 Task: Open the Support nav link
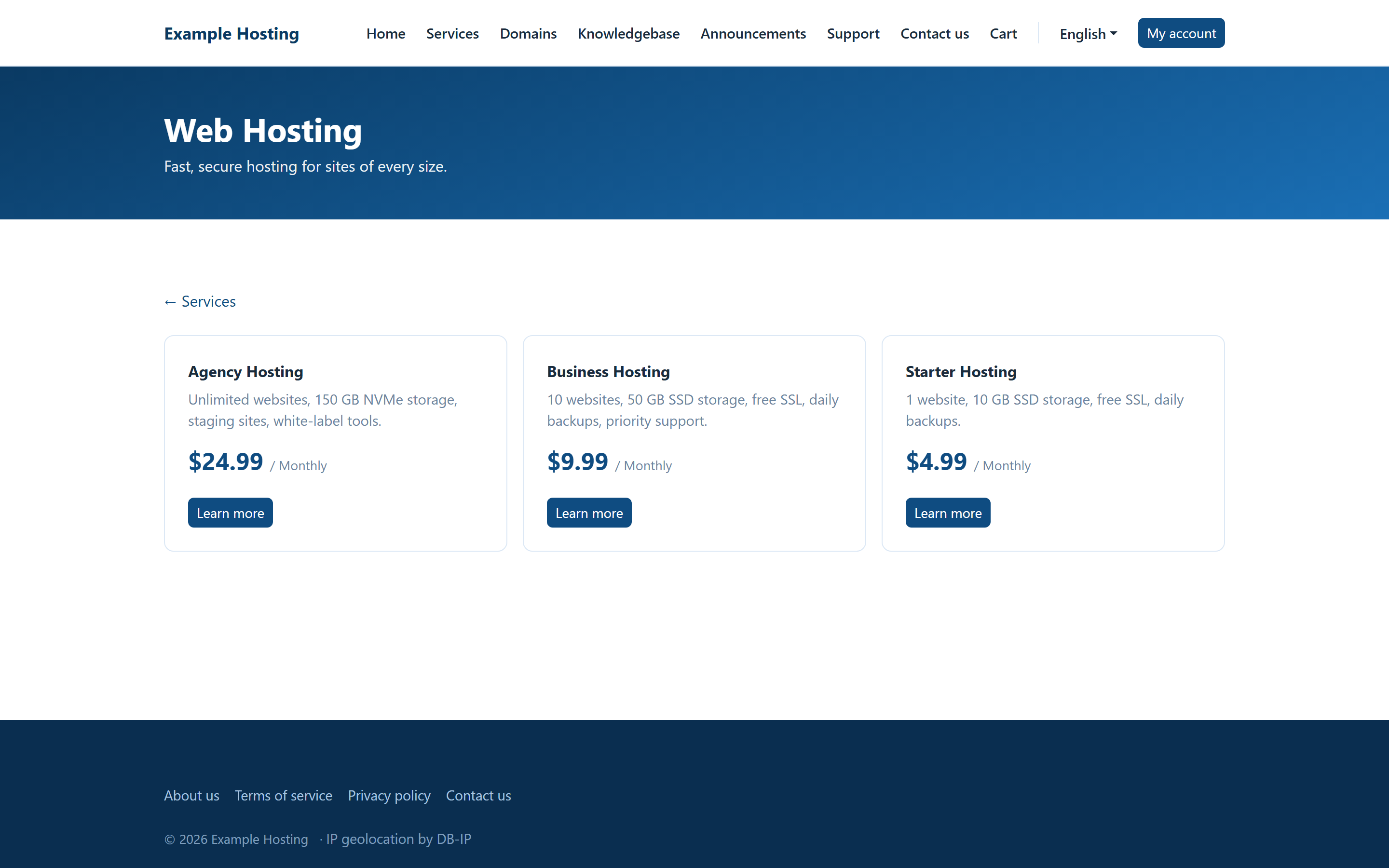click(853, 34)
